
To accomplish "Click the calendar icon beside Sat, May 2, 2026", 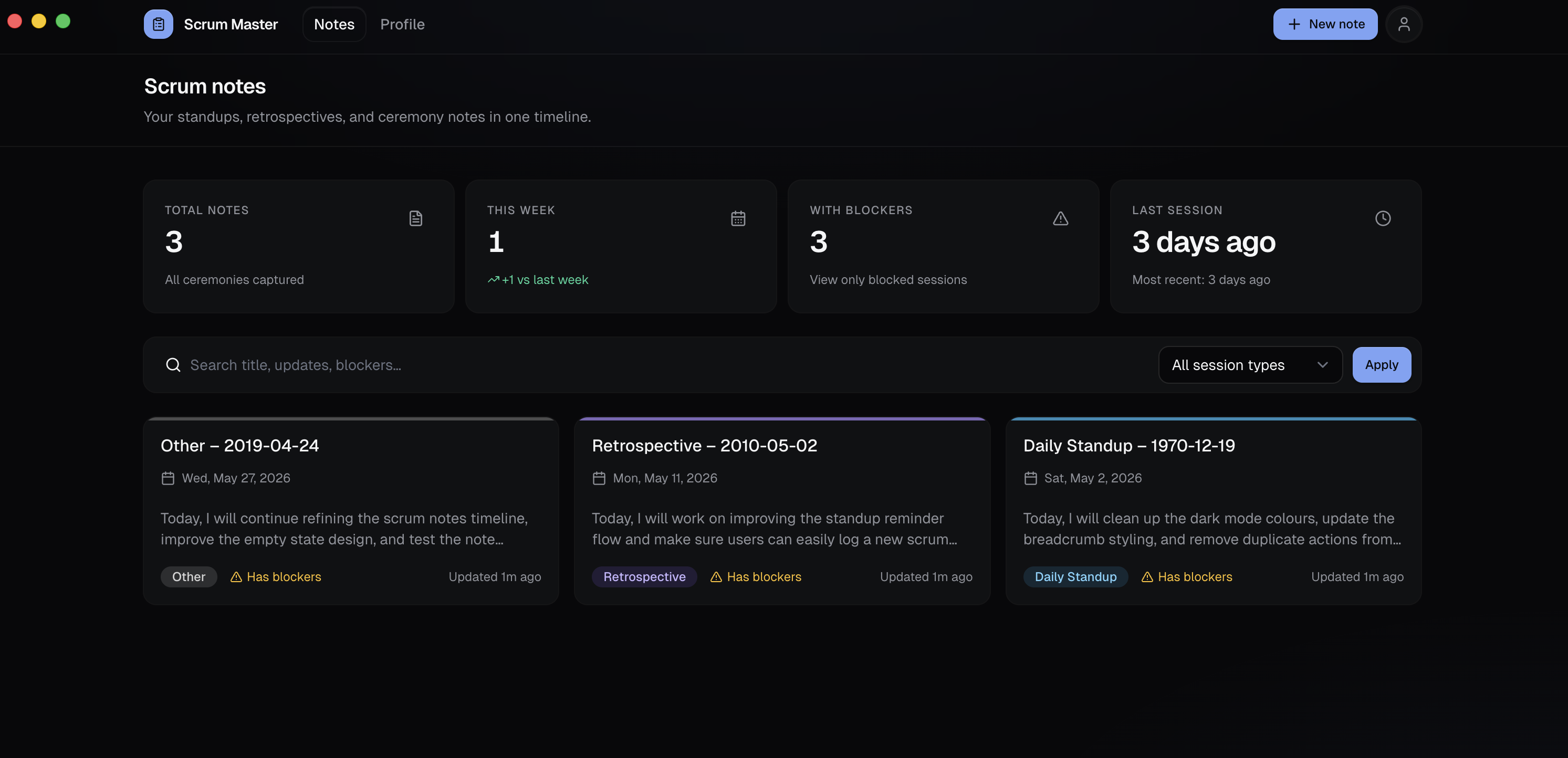I will (1030, 478).
